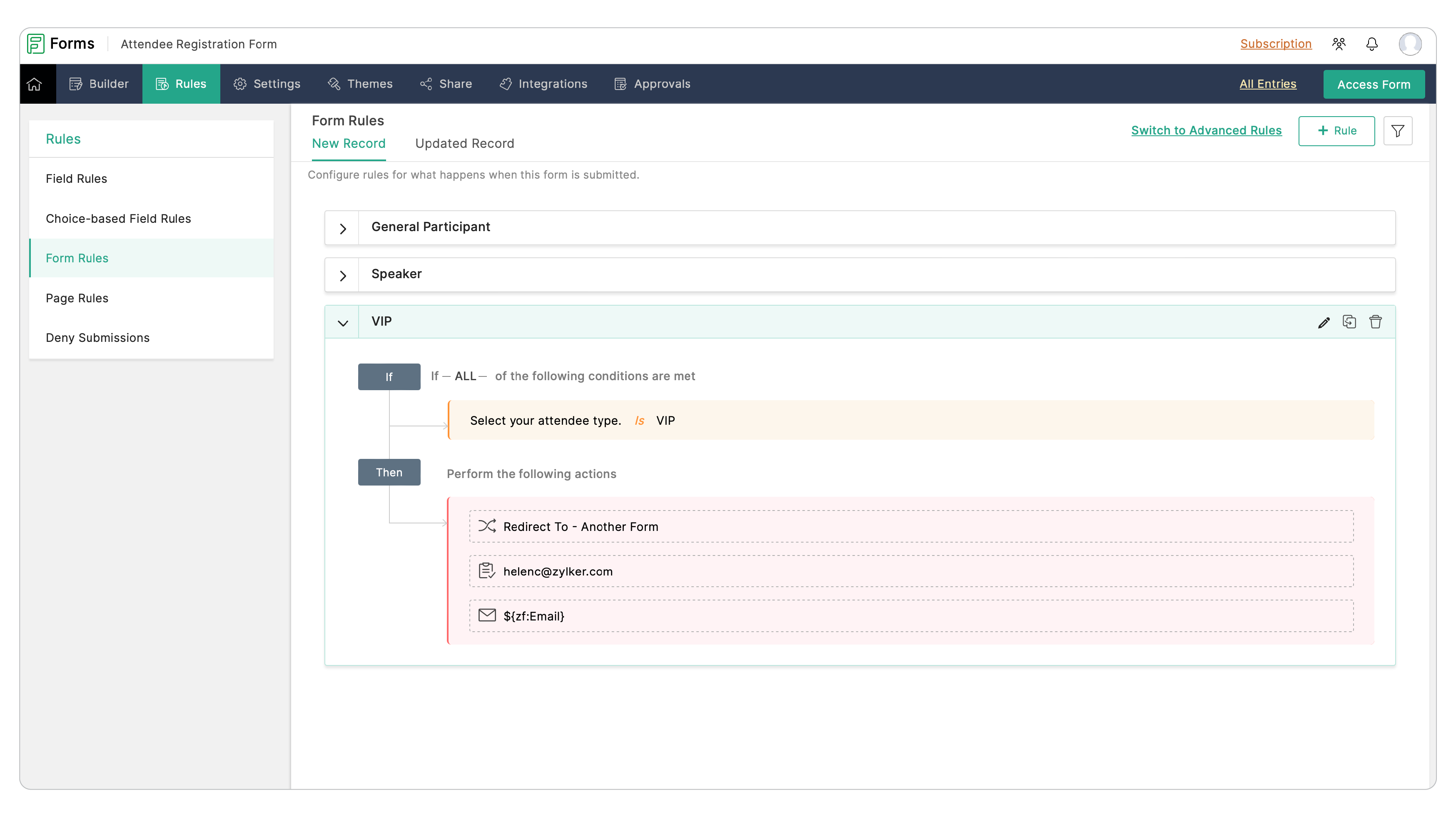Open the Share tab
Screen dimensions: 1456x817
point(446,84)
